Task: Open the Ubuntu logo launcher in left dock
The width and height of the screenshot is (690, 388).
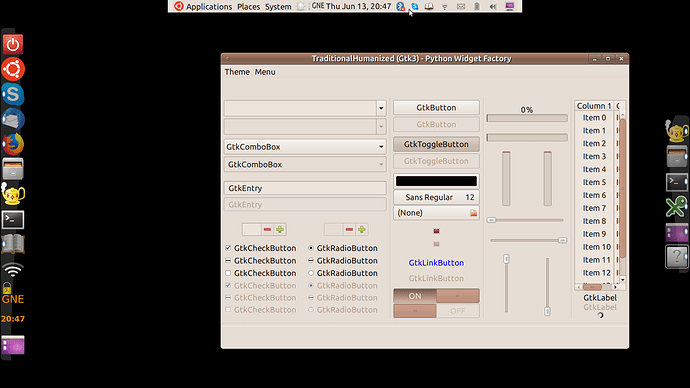Action: (13, 69)
